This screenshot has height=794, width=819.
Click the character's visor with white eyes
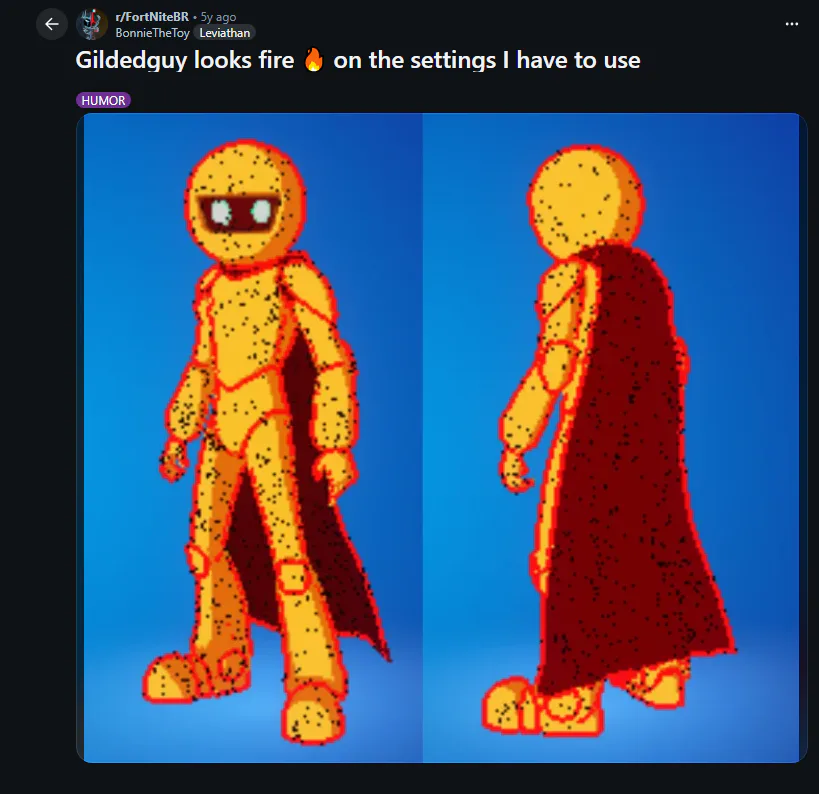pos(238,211)
